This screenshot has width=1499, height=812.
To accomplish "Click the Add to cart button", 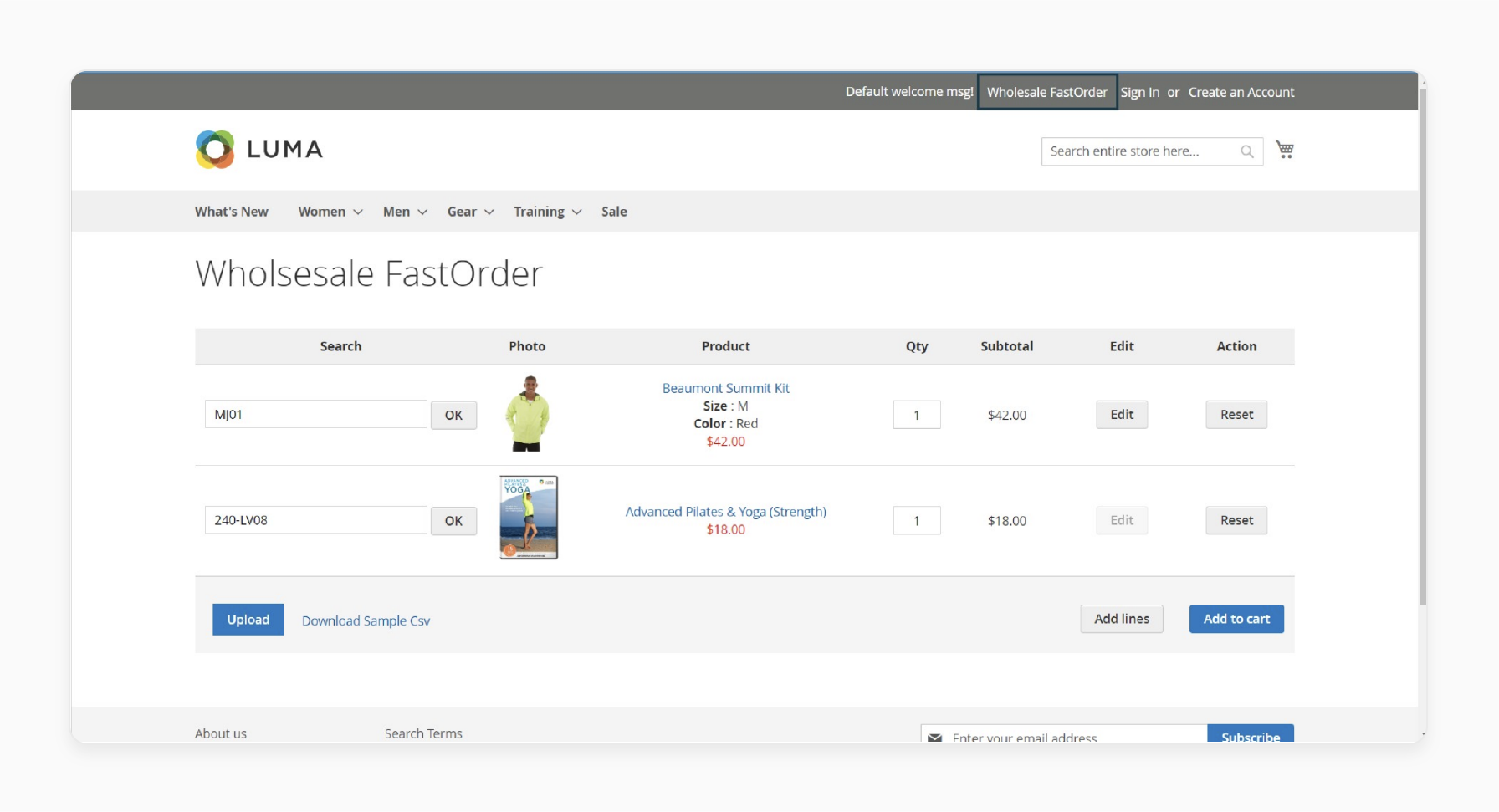I will tap(1236, 619).
